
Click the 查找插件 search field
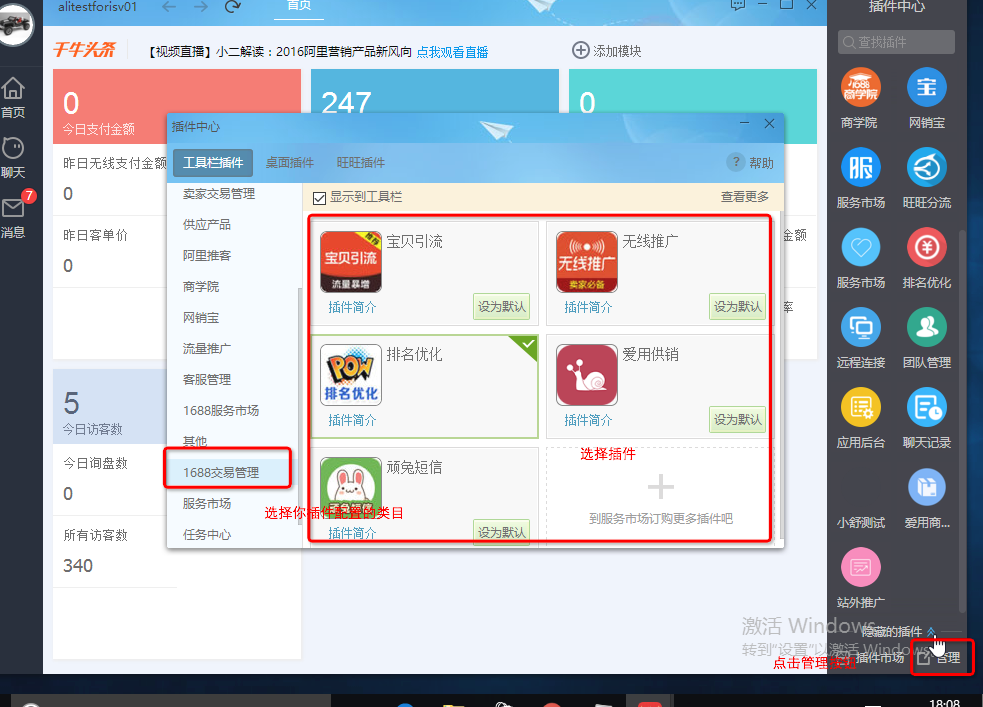click(896, 42)
